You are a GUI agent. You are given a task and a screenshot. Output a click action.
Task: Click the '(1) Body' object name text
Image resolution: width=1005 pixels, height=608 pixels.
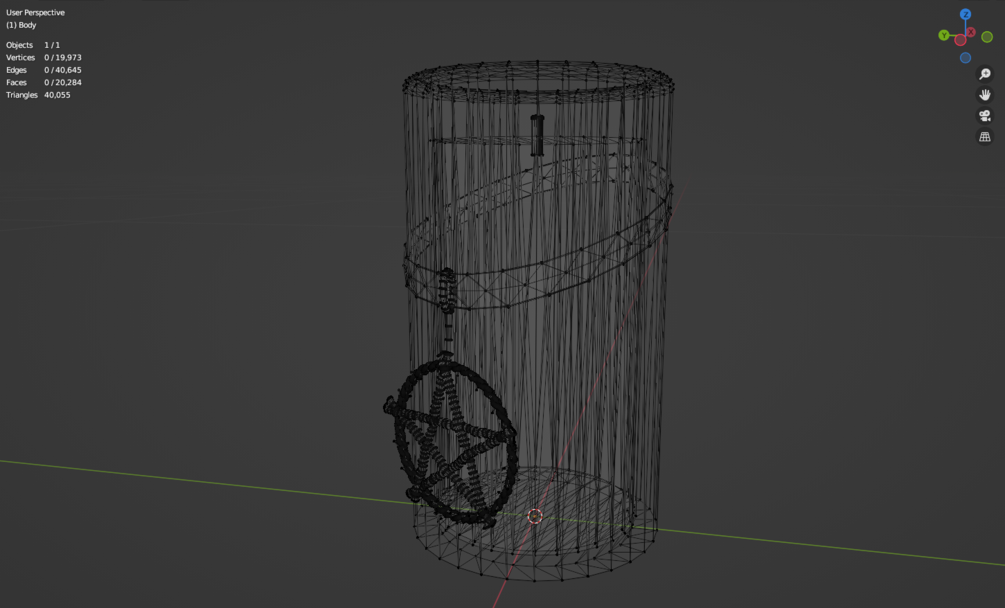click(x=21, y=25)
